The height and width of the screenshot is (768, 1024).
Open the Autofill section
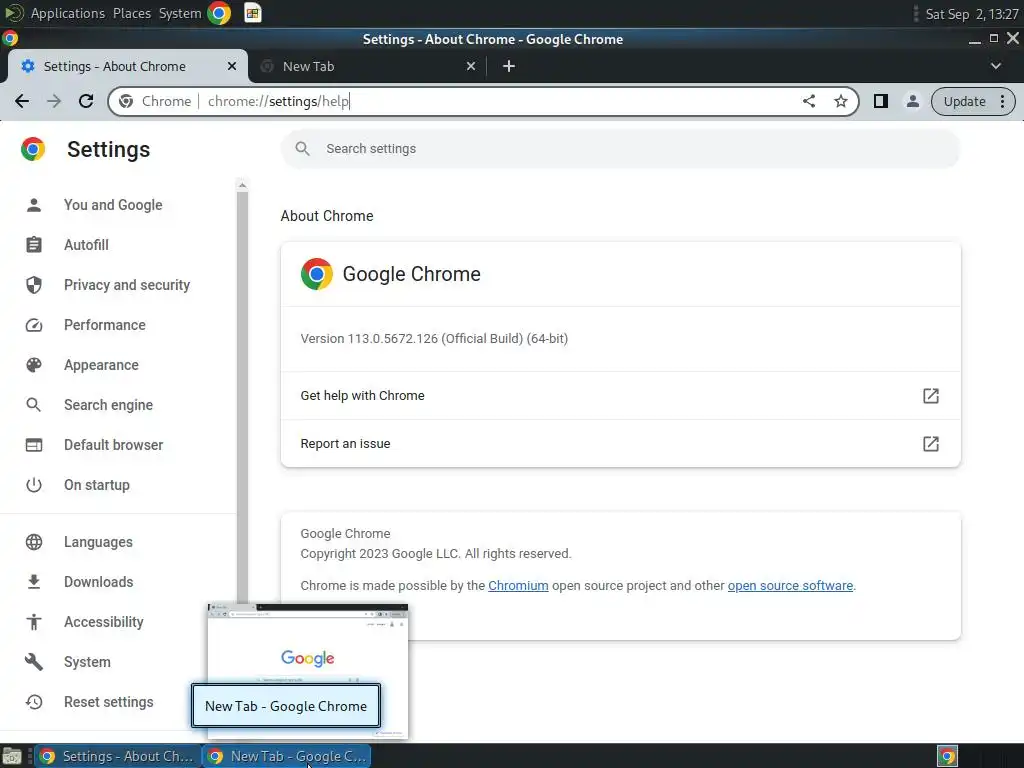click(x=86, y=245)
